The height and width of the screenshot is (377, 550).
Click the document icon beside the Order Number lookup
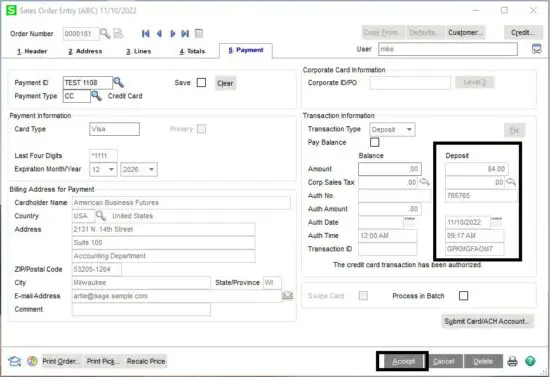click(x=118, y=34)
